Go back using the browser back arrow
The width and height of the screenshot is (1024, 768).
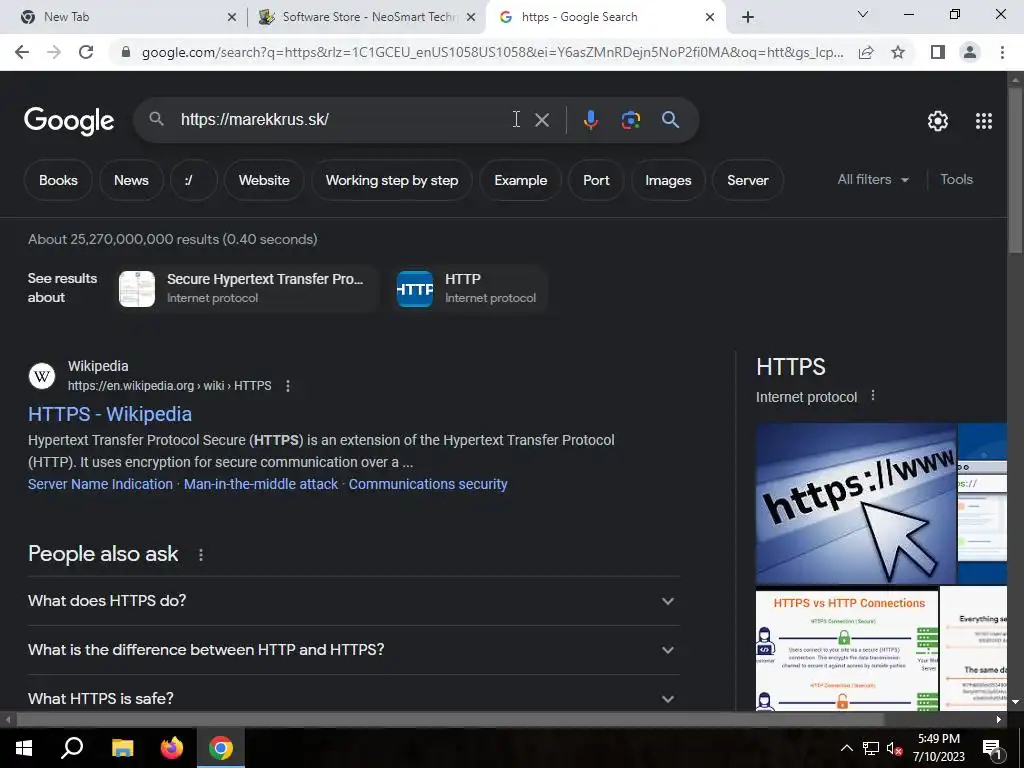(x=22, y=52)
